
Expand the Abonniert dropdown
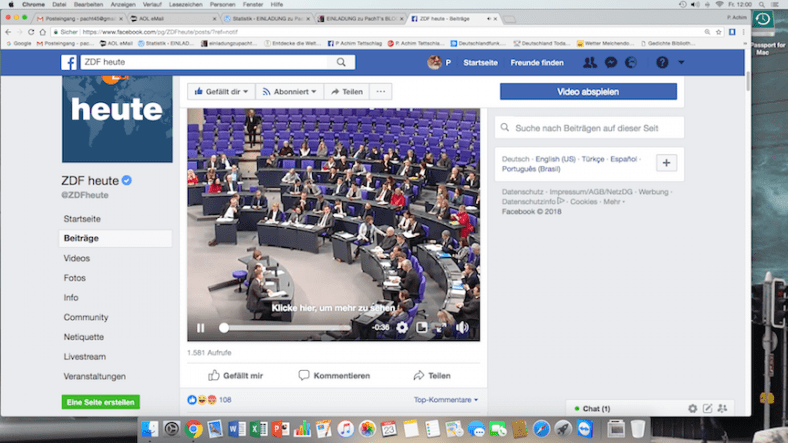(289, 91)
